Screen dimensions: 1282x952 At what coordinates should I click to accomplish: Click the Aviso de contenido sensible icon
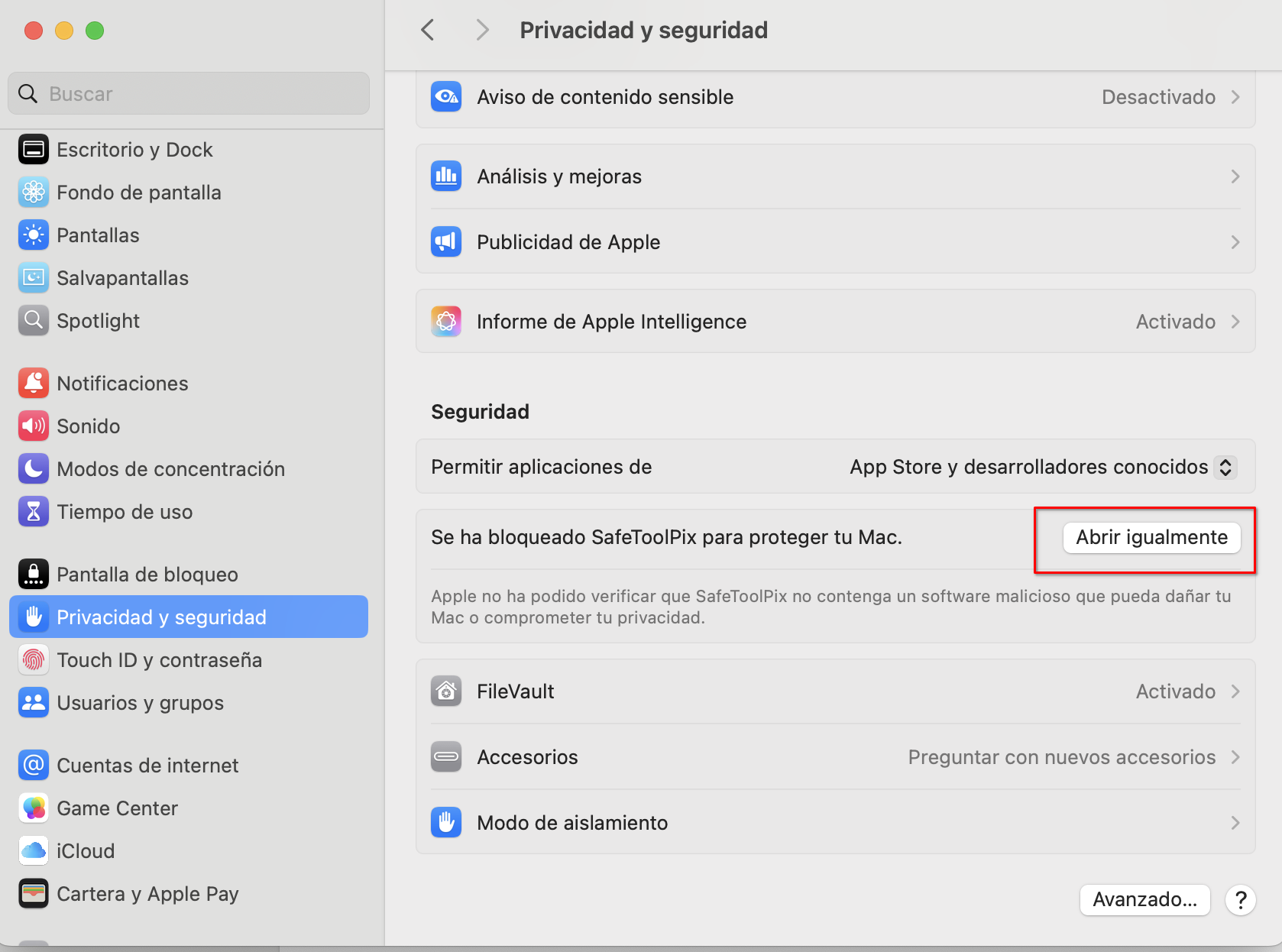(446, 96)
